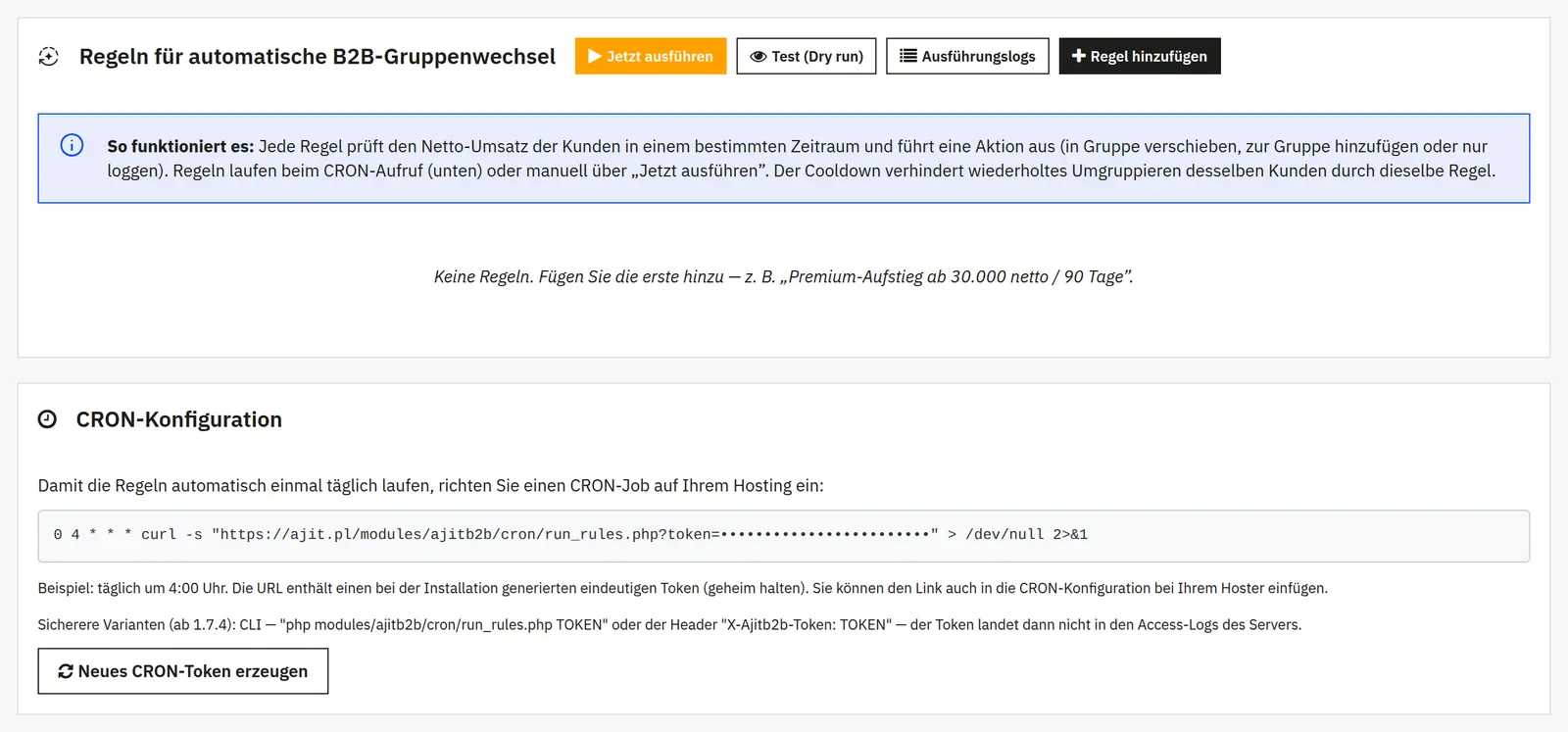1568x732 pixels.
Task: Click the CRON curl command code box
Action: coord(784,536)
